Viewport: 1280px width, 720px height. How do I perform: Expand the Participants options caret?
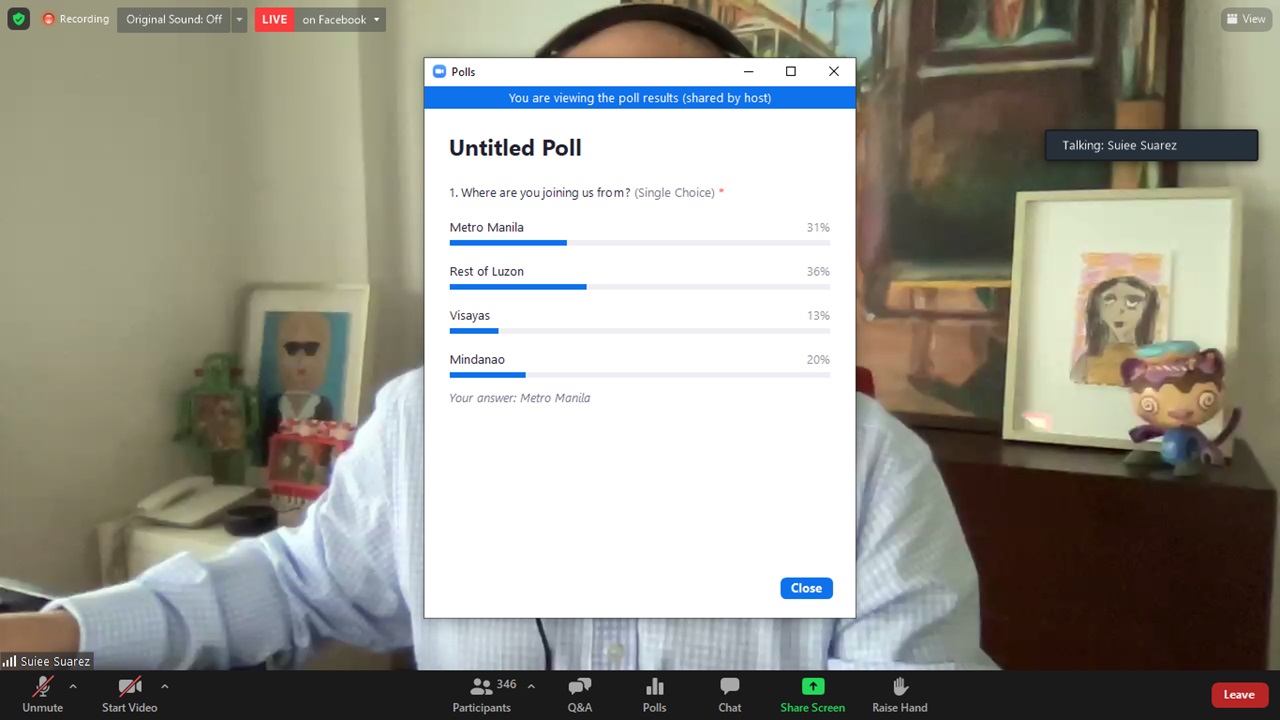[531, 686]
